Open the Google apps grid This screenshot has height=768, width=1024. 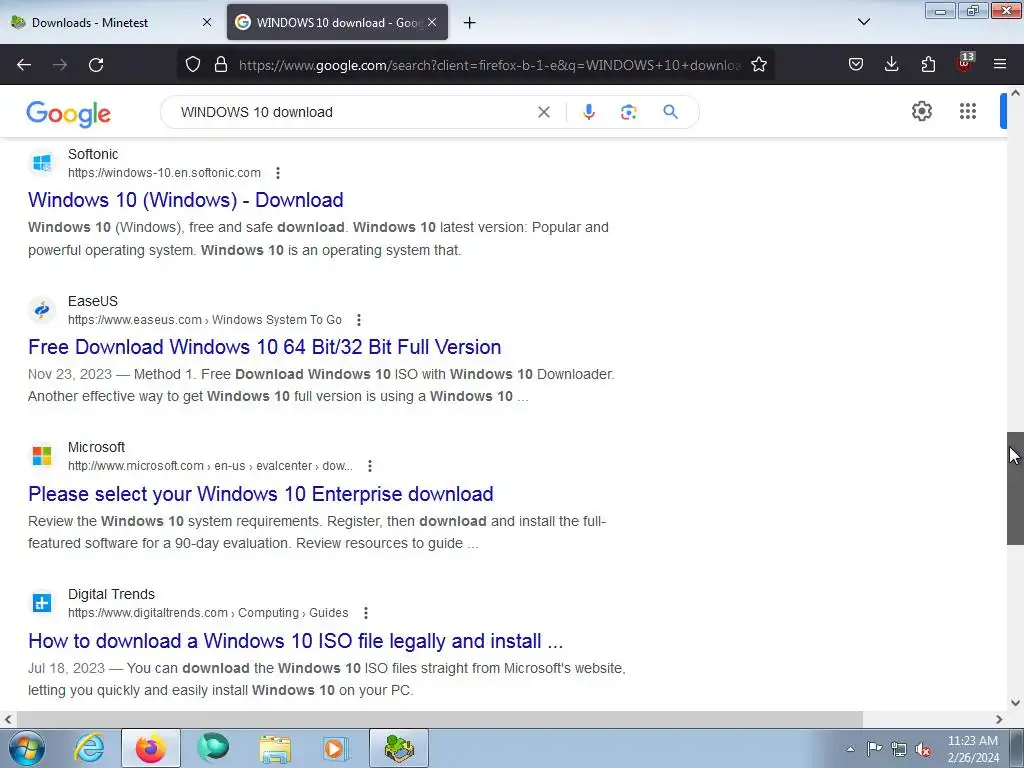tap(968, 112)
